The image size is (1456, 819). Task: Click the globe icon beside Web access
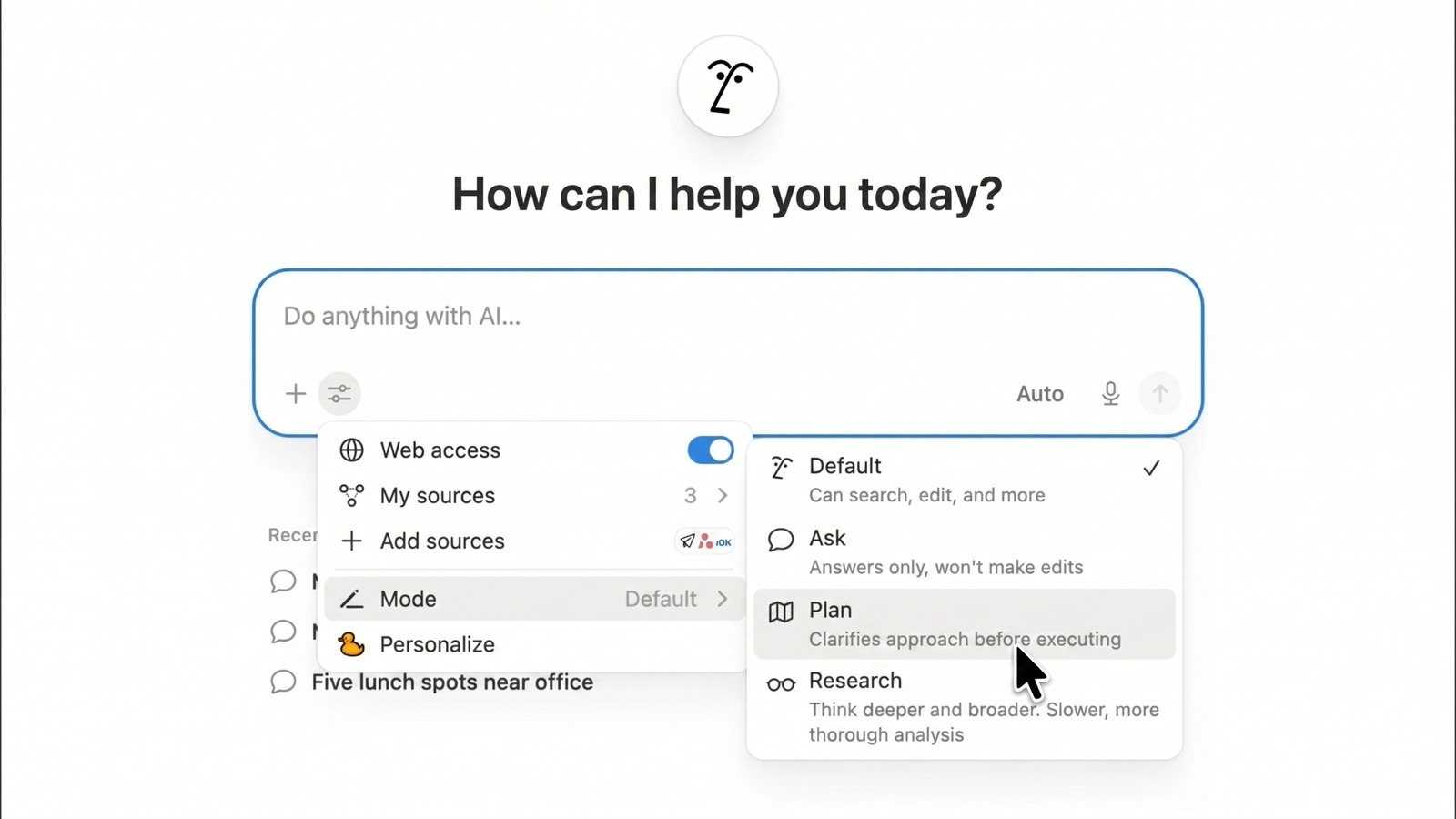pyautogui.click(x=351, y=450)
